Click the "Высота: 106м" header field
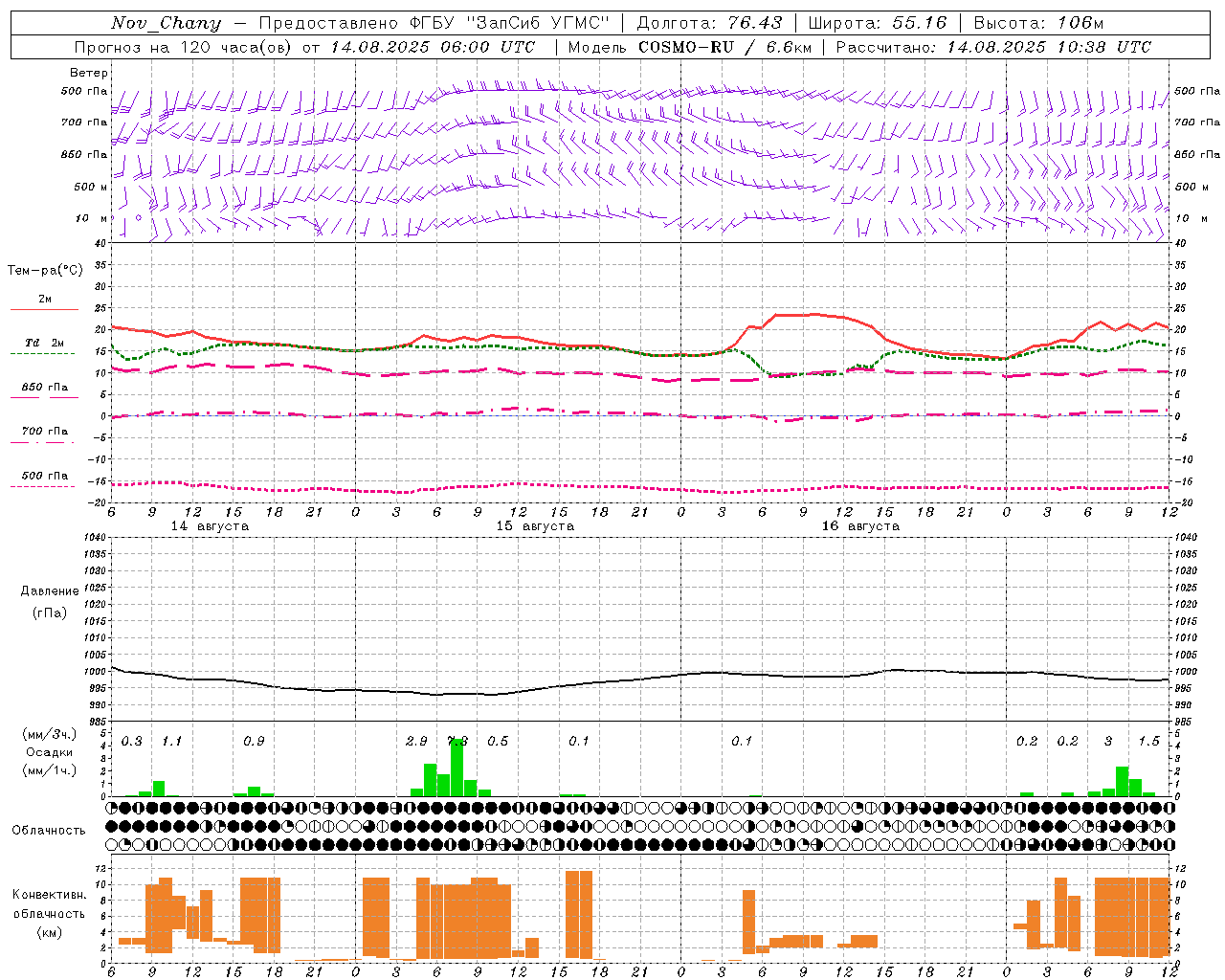Screen dimensions: 1225x980 click(1038, 23)
